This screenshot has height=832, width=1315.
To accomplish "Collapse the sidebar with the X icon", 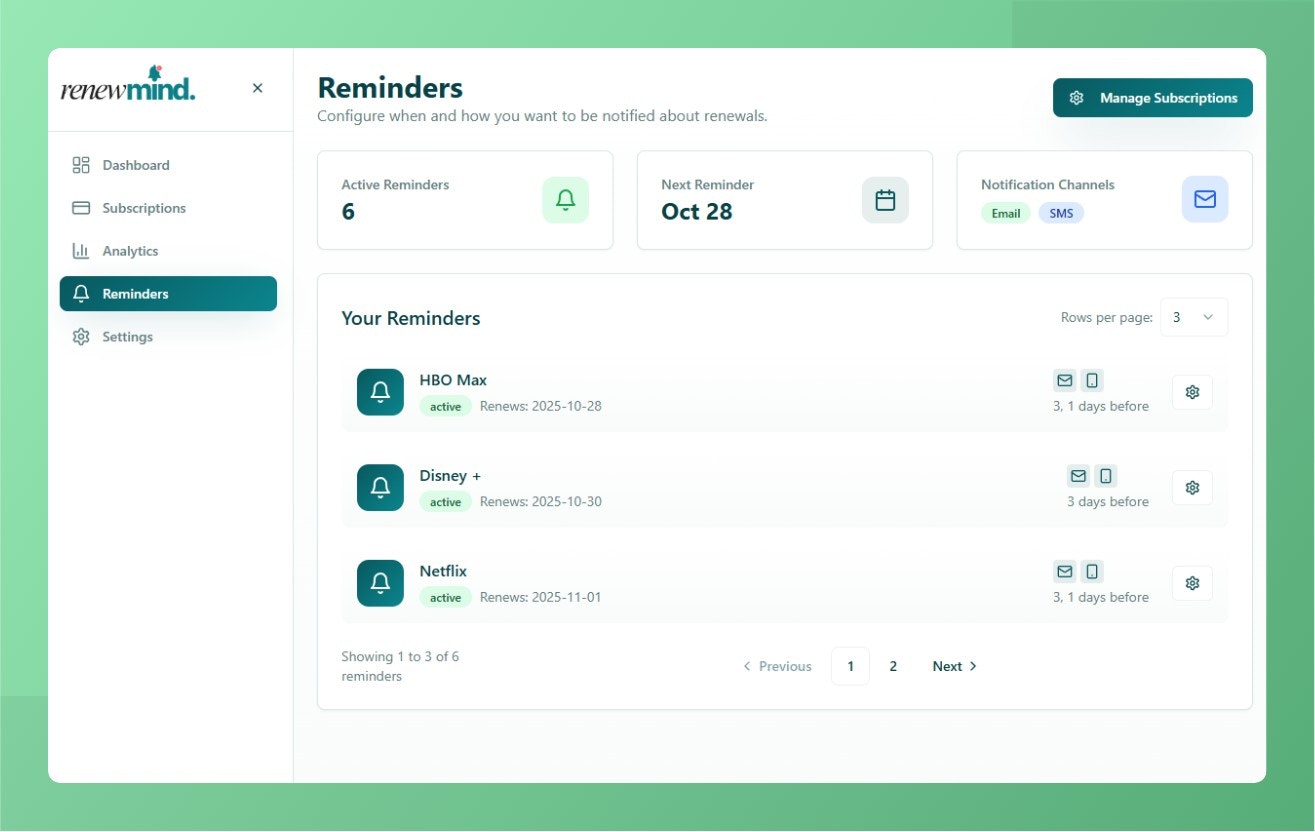I will coord(257,88).
